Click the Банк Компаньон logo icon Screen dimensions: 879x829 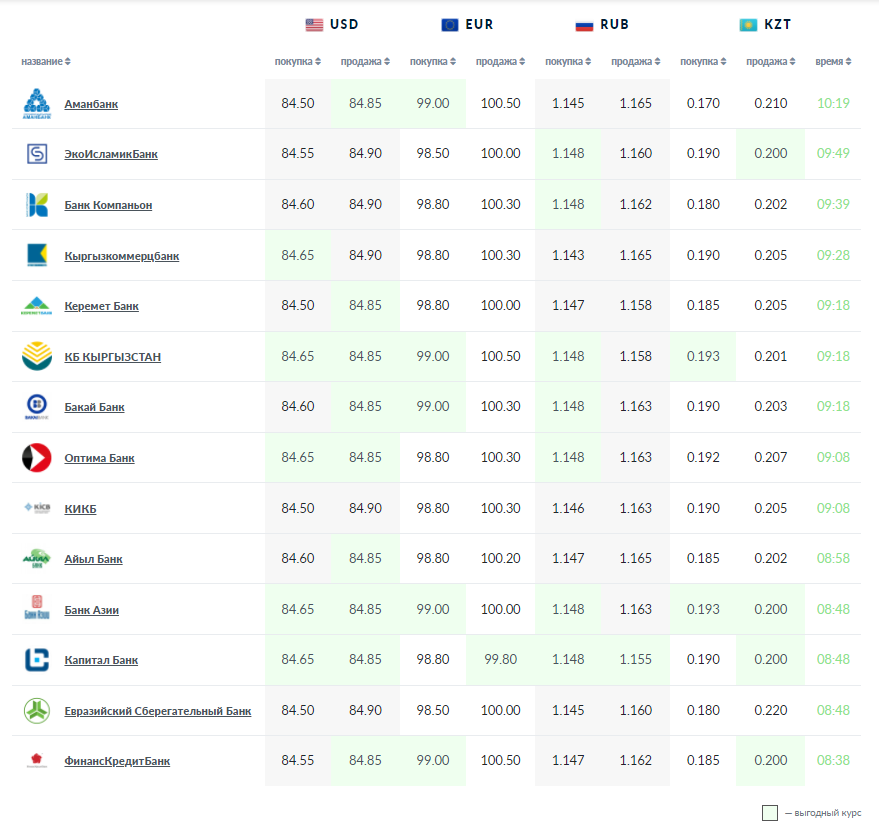37,205
